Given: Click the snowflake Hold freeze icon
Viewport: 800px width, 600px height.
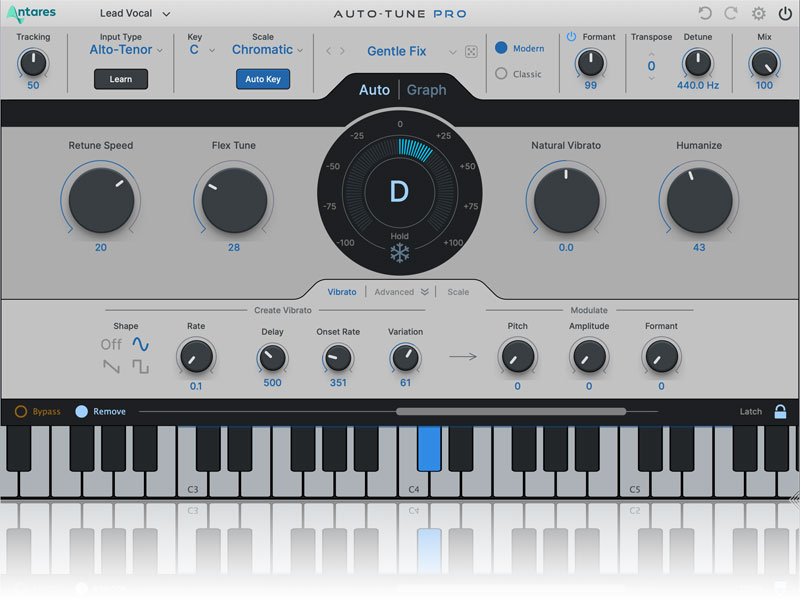Looking at the screenshot, I should pyautogui.click(x=400, y=254).
